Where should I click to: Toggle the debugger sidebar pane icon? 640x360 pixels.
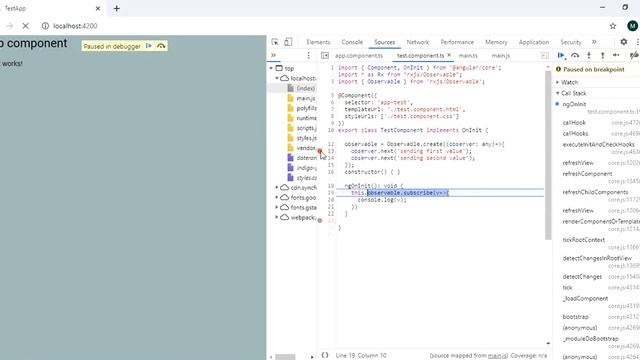(x=544, y=56)
